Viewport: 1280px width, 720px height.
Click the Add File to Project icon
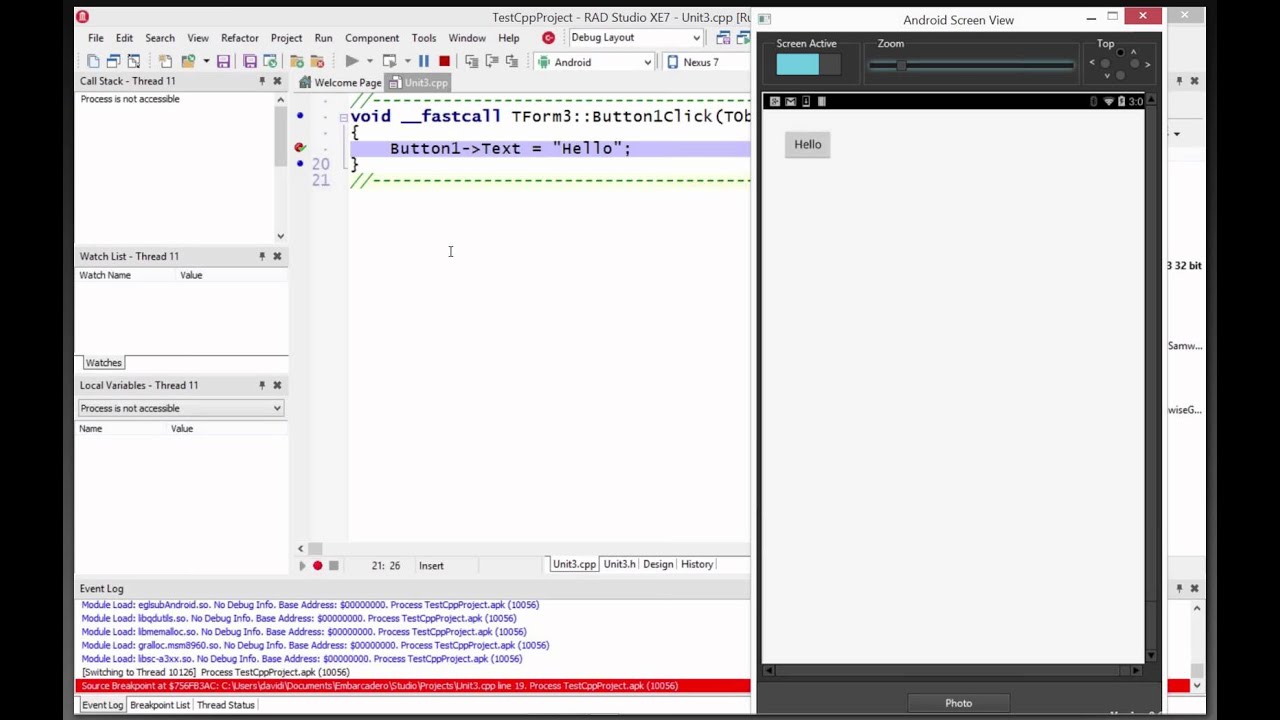point(297,62)
